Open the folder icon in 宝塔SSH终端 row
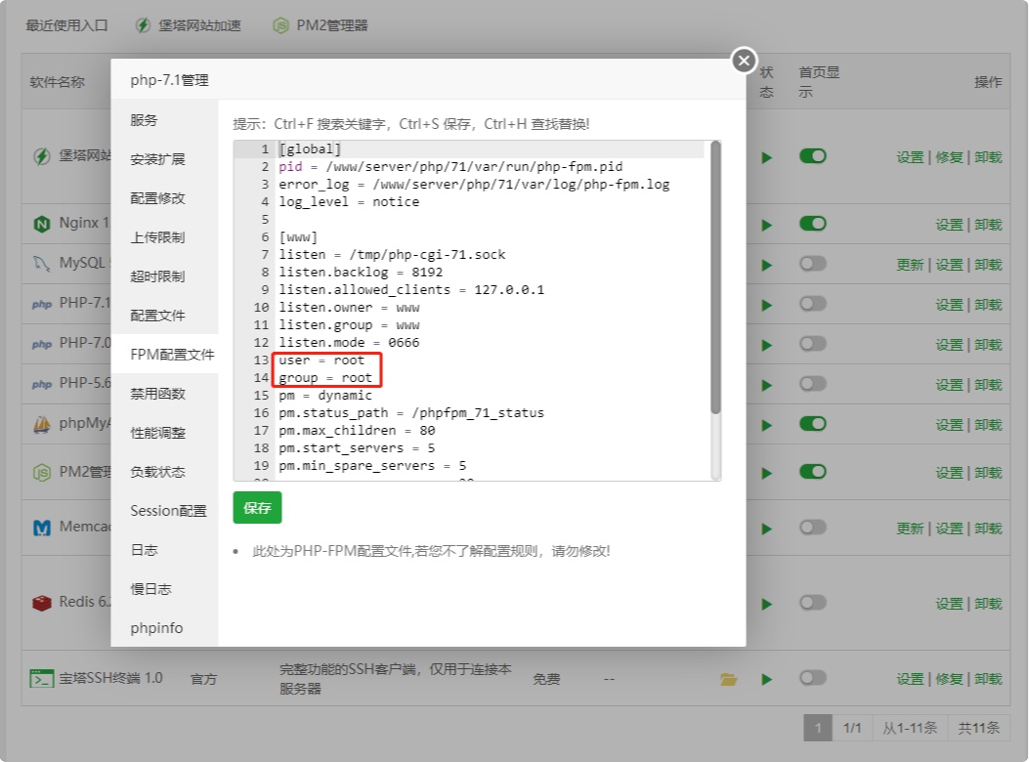This screenshot has height=762, width=1030. point(728,679)
